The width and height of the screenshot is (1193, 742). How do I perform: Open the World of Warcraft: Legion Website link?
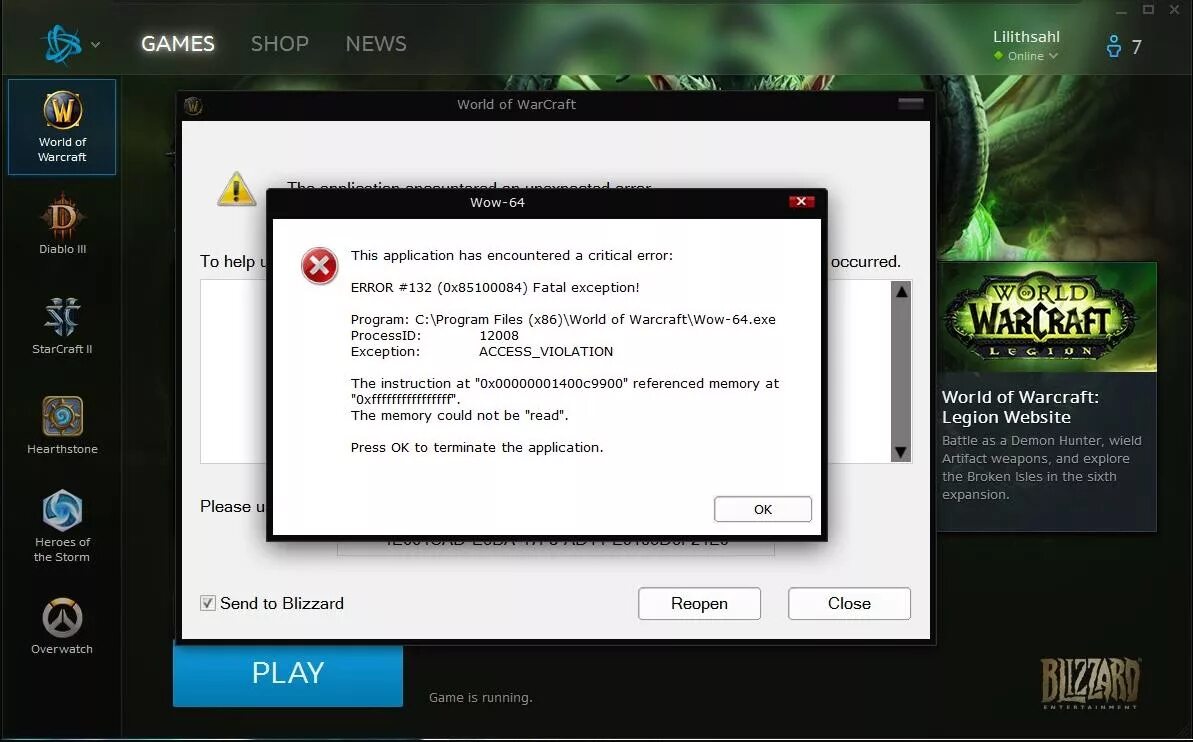tap(1020, 407)
